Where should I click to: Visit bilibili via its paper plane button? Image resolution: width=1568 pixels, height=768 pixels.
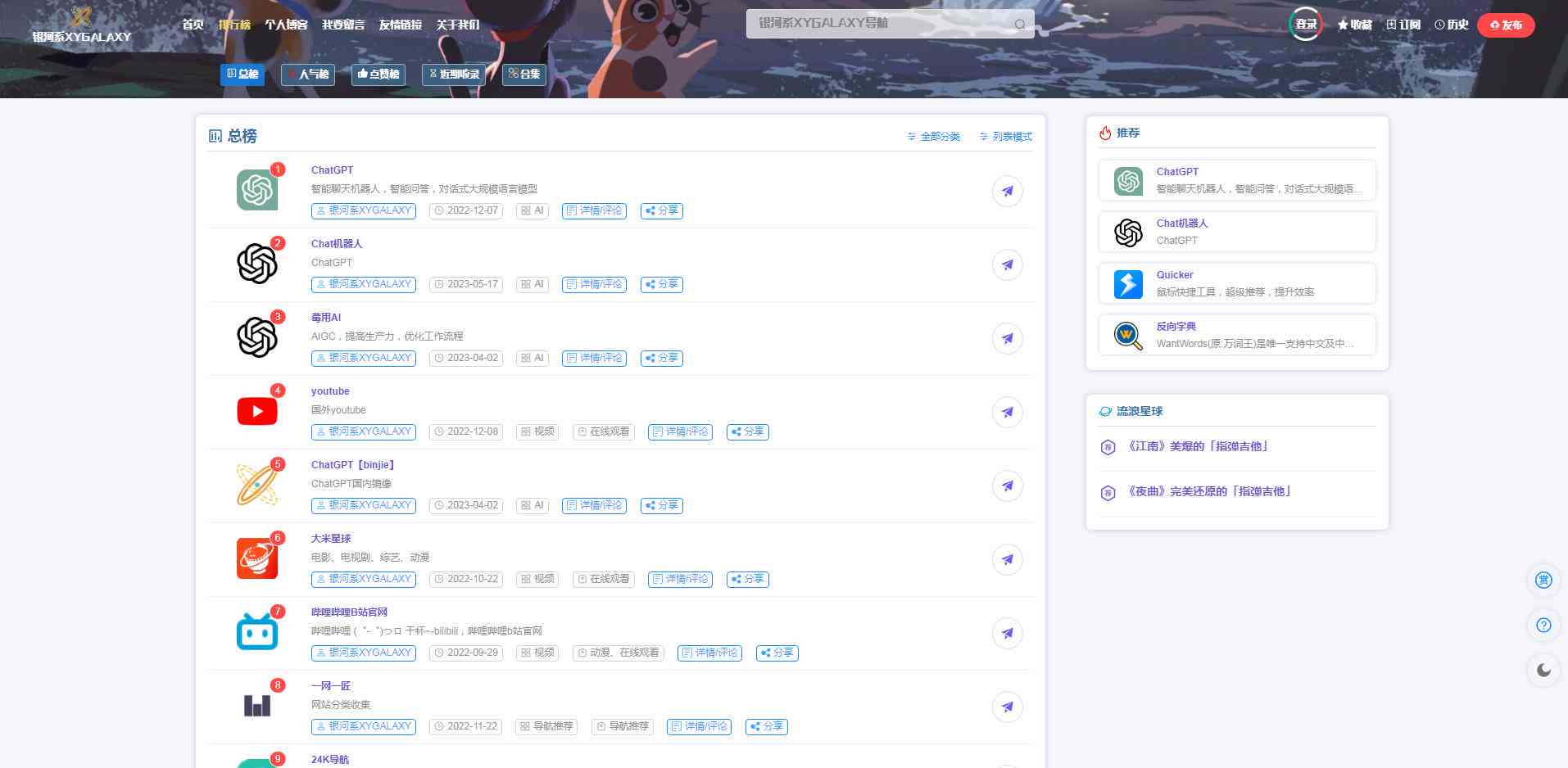tap(1008, 633)
